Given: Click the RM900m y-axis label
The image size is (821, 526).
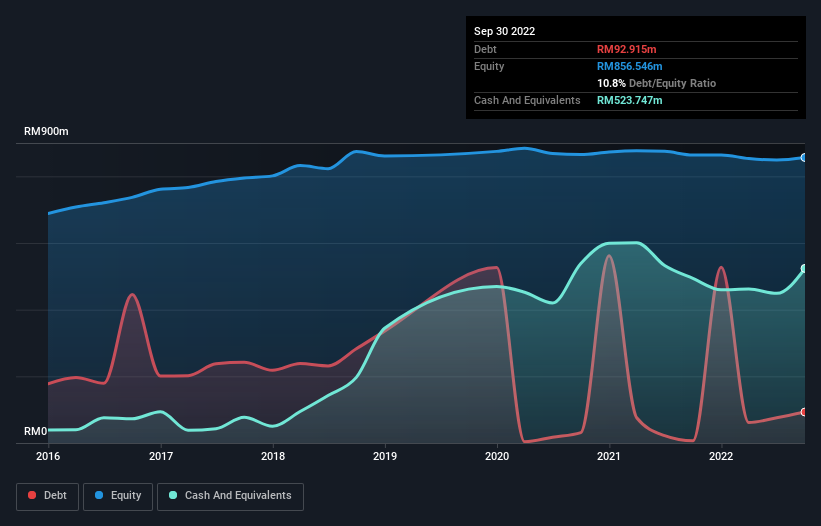Looking at the screenshot, I should point(46,131).
